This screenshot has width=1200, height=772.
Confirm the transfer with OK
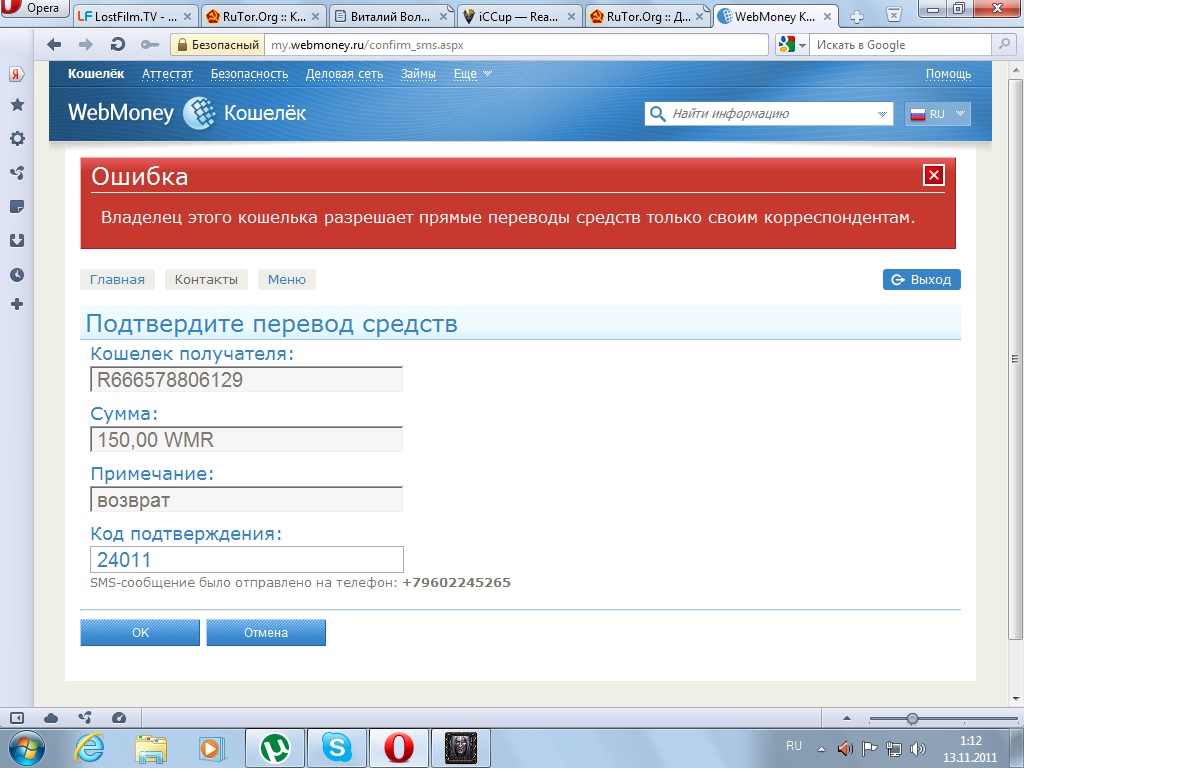140,632
